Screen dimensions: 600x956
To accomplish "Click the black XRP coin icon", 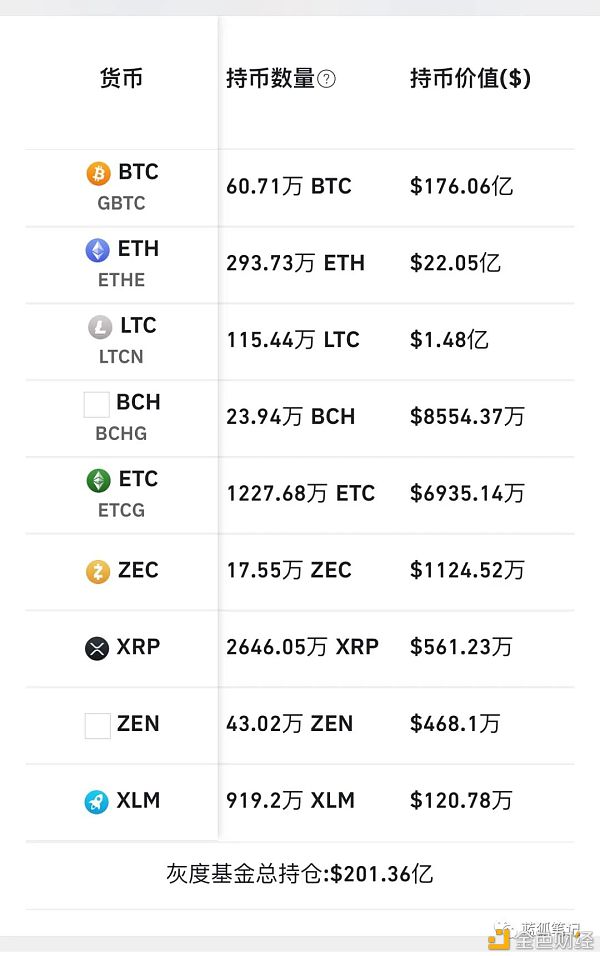I will click(x=97, y=648).
